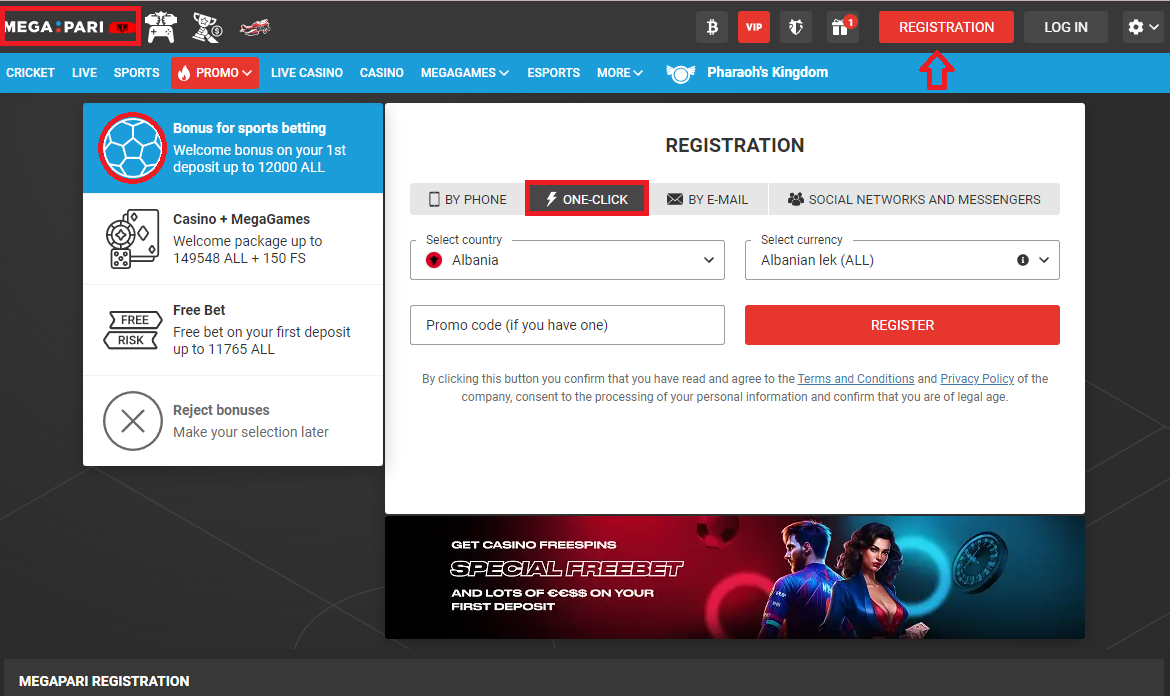
Task: Click the red REGISTER button
Action: (902, 325)
